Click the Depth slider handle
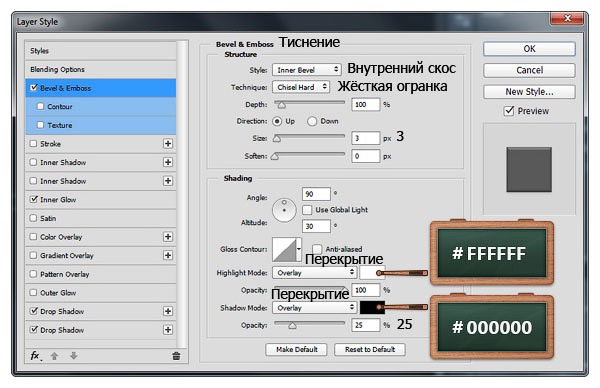Image resolution: width=600 pixels, height=388 pixels. tap(281, 104)
